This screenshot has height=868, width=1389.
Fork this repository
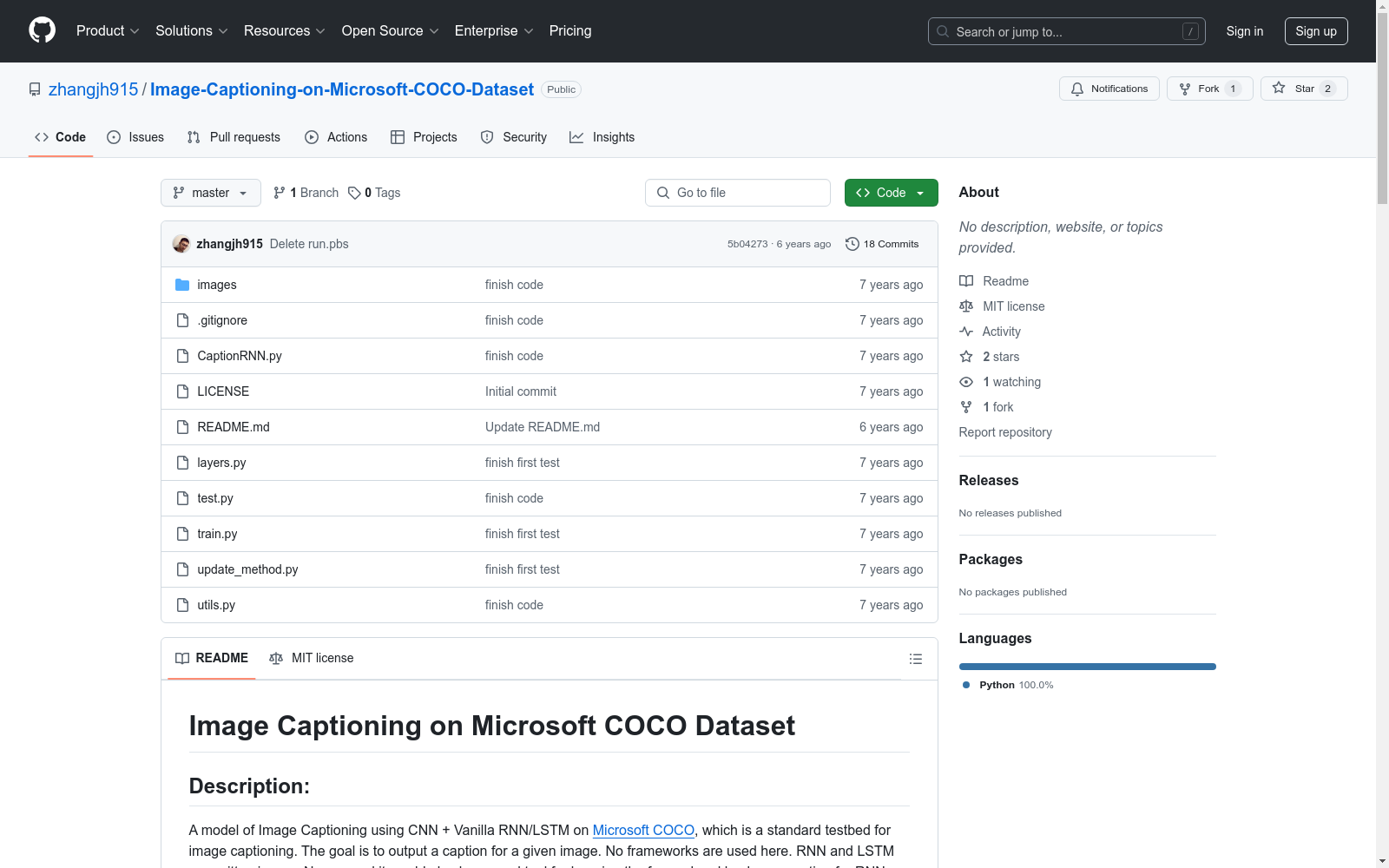click(1209, 89)
